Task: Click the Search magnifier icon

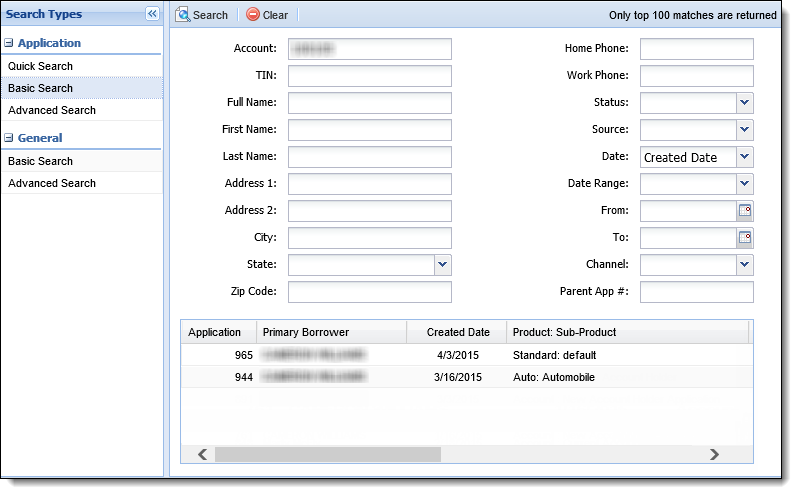Action: [183, 15]
